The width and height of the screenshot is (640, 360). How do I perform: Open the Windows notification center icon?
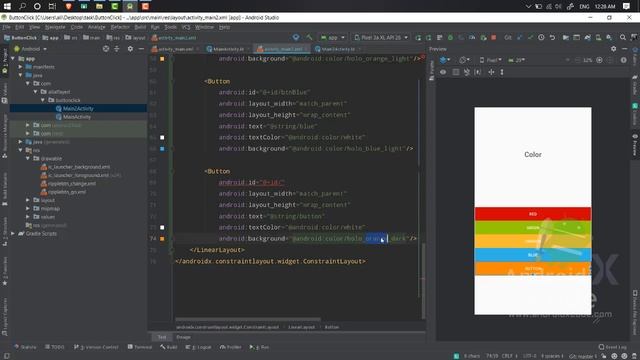point(627,6)
